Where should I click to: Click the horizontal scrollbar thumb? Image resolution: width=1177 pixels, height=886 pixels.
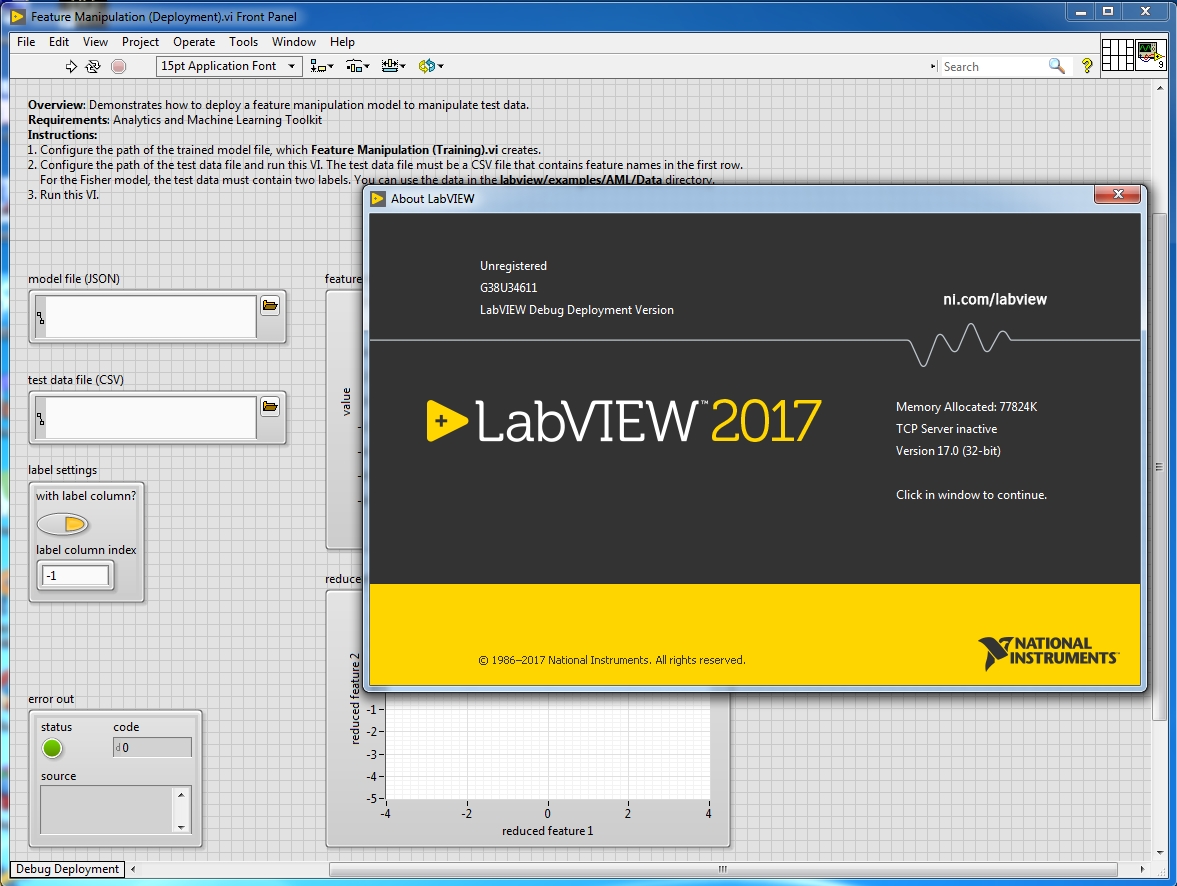click(x=723, y=869)
